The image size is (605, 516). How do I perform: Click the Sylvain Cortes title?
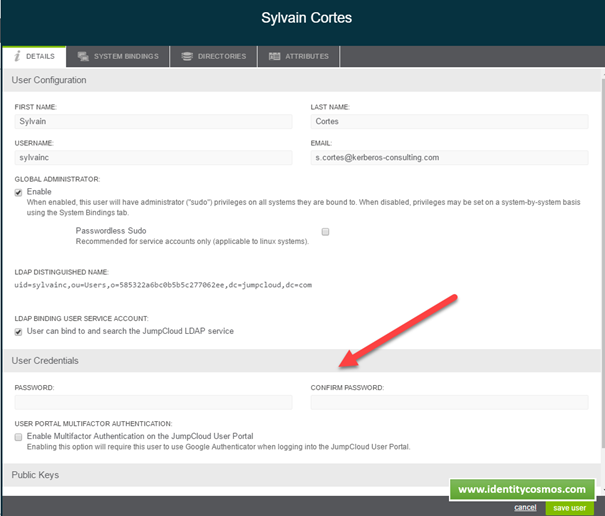[x=306, y=18]
